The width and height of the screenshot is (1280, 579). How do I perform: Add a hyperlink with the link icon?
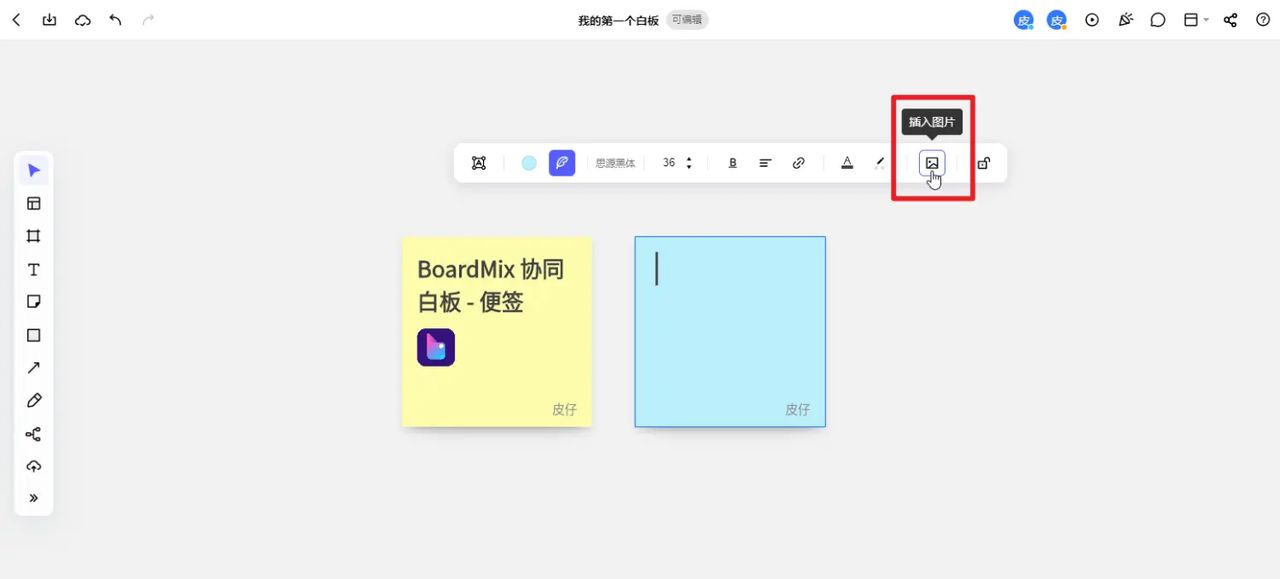click(x=798, y=163)
